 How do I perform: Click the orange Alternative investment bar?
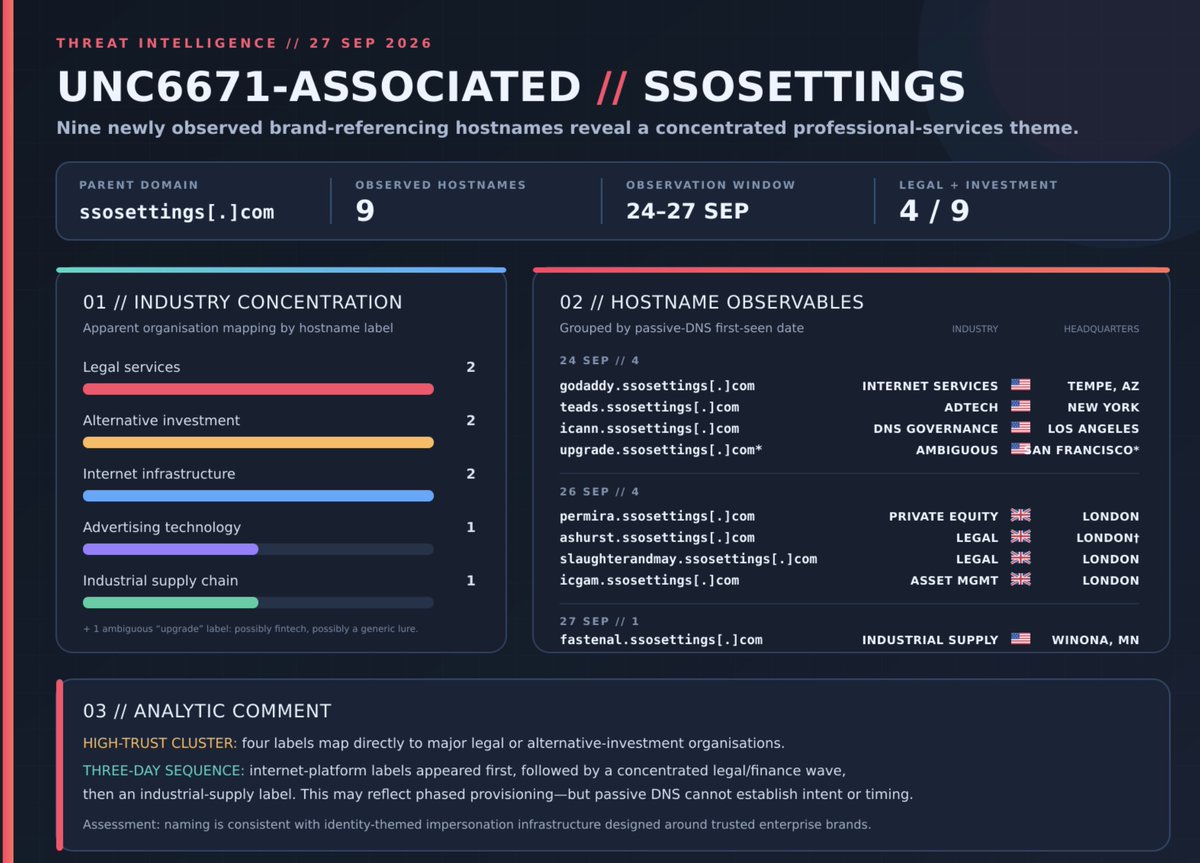[x=258, y=442]
